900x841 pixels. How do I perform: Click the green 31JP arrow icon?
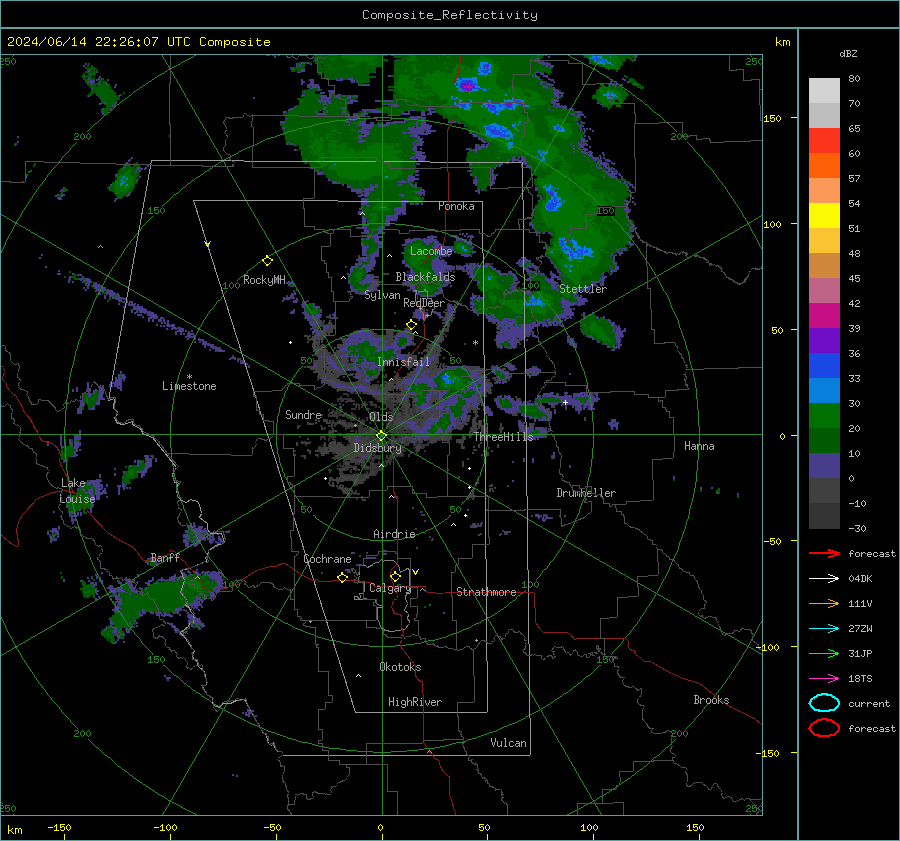(x=824, y=653)
